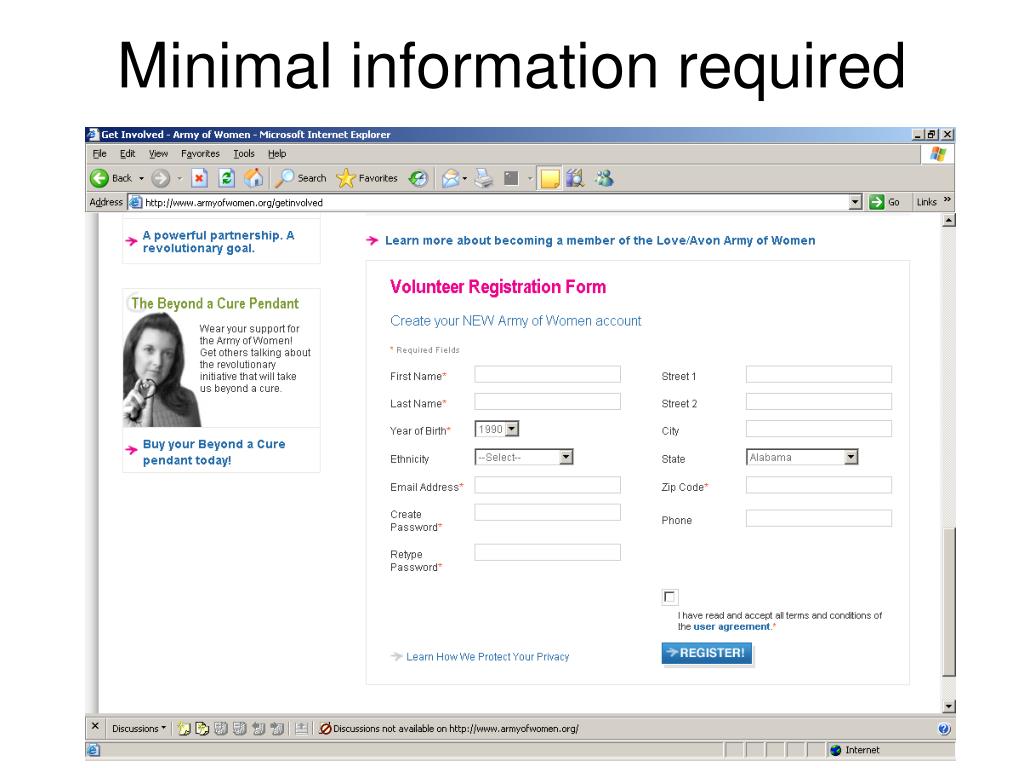Image resolution: width=1024 pixels, height=768 pixels.
Task: Open Learn How We Protect Your Privacy link
Action: tap(487, 657)
